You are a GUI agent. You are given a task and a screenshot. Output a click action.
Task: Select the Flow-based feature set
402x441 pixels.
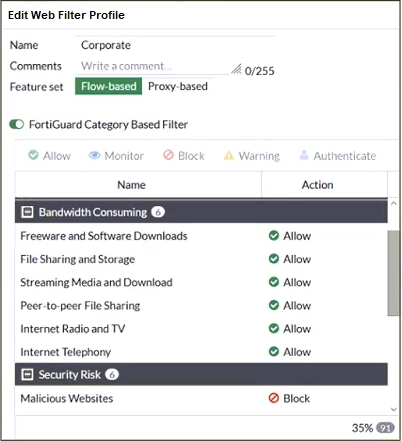(x=108, y=86)
